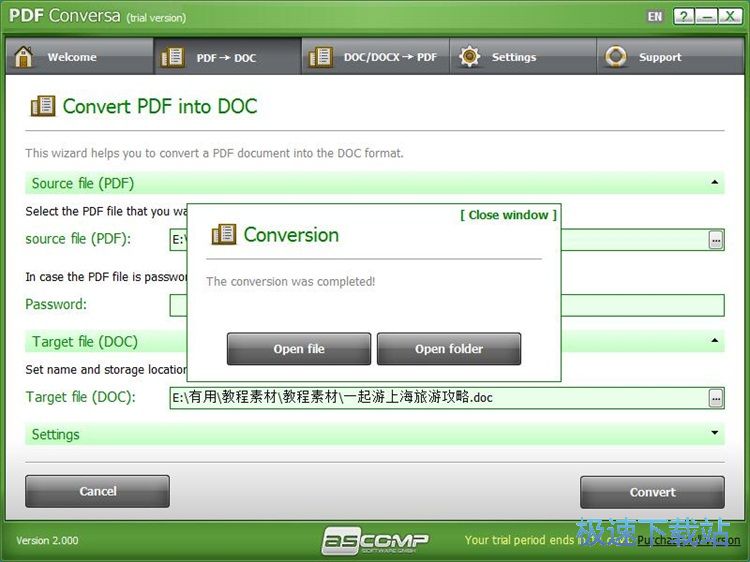Open the folder with the converted file
Viewport: 750px width, 562px height.
pos(449,349)
